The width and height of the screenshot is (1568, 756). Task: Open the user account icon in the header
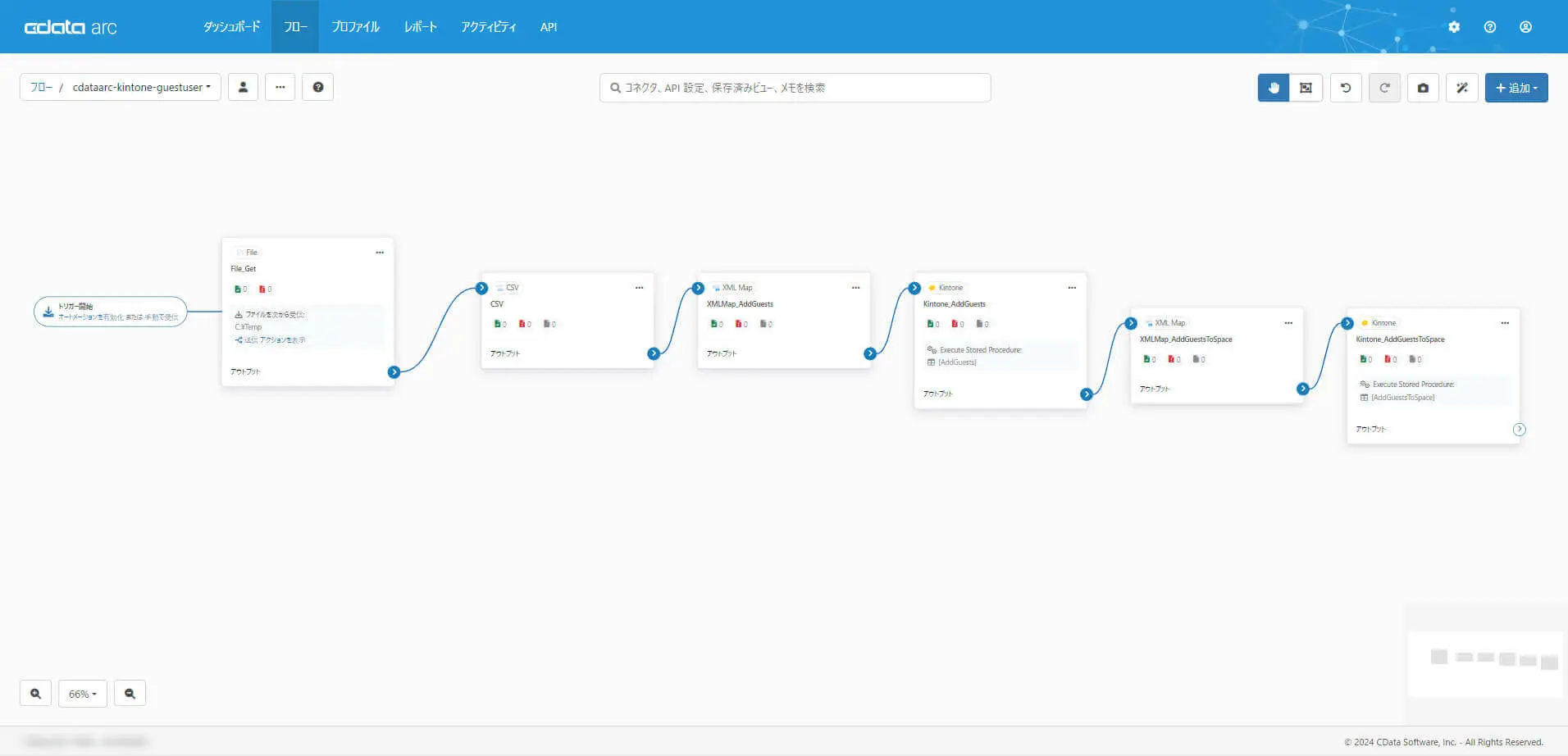point(1525,27)
